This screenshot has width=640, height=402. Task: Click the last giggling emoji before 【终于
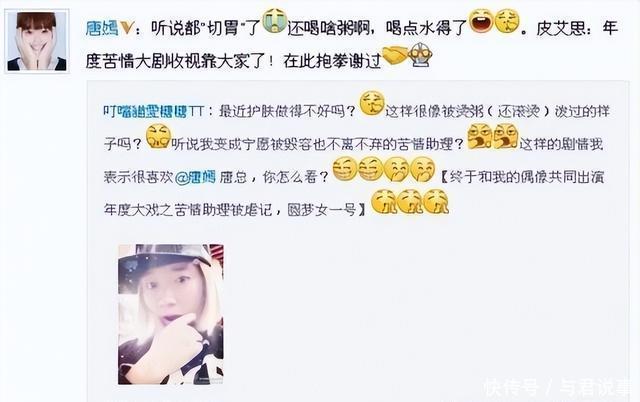pos(422,170)
